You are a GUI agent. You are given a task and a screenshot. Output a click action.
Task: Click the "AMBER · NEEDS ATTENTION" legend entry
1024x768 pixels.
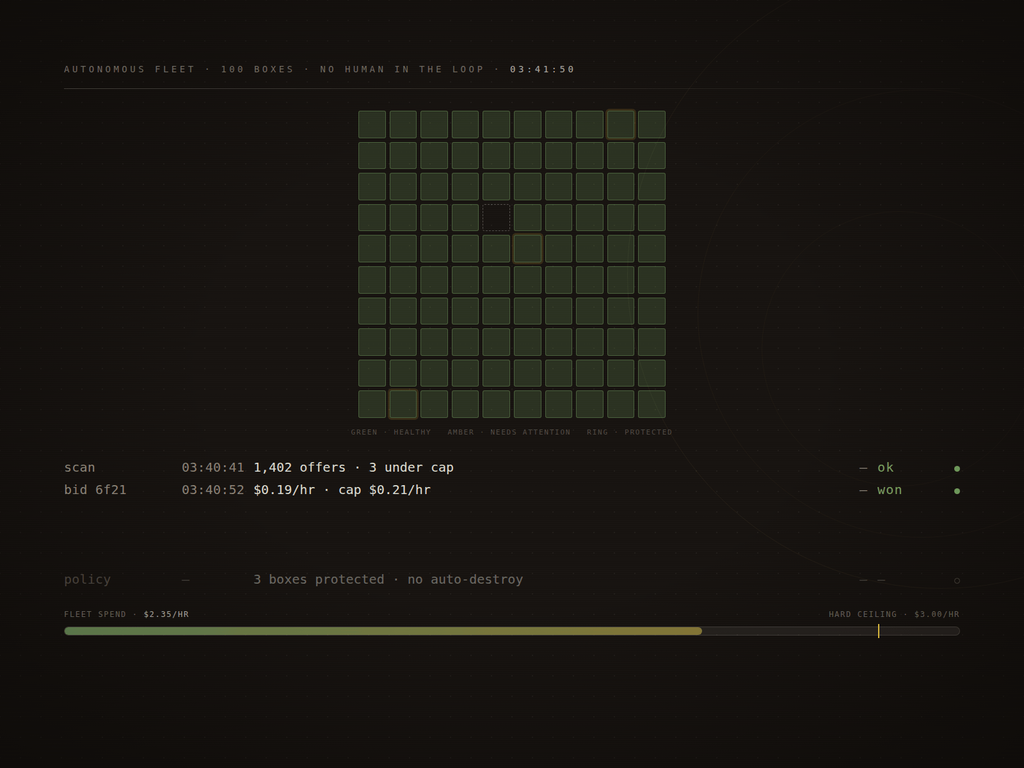tap(509, 432)
